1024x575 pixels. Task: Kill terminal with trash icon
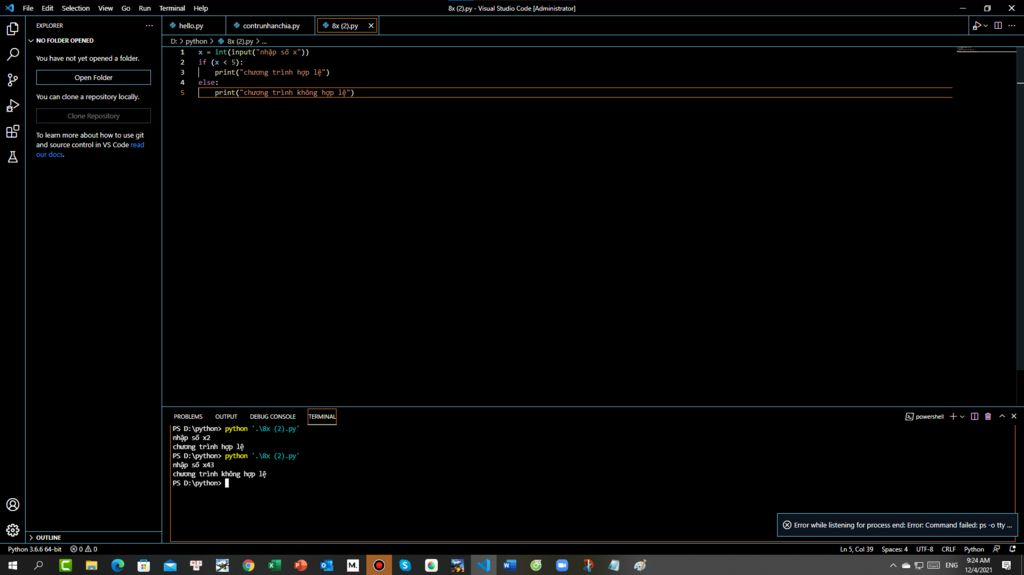coord(988,416)
